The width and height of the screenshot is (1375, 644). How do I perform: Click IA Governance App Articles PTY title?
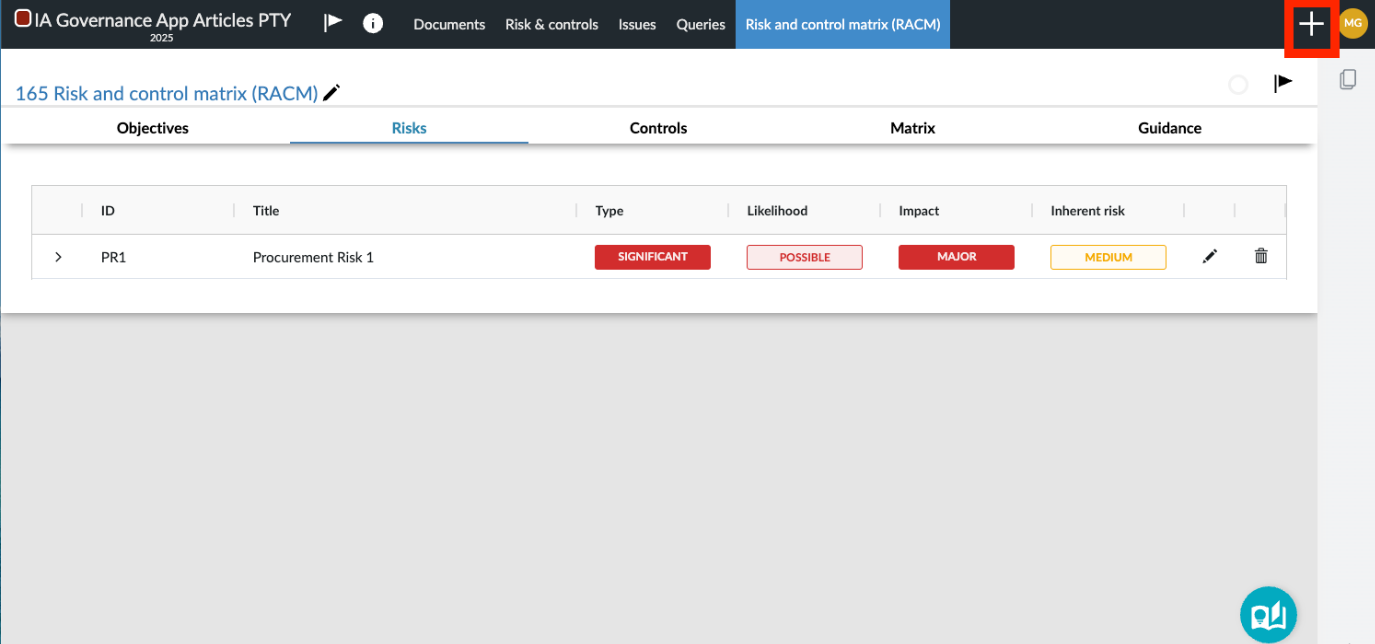163,19
